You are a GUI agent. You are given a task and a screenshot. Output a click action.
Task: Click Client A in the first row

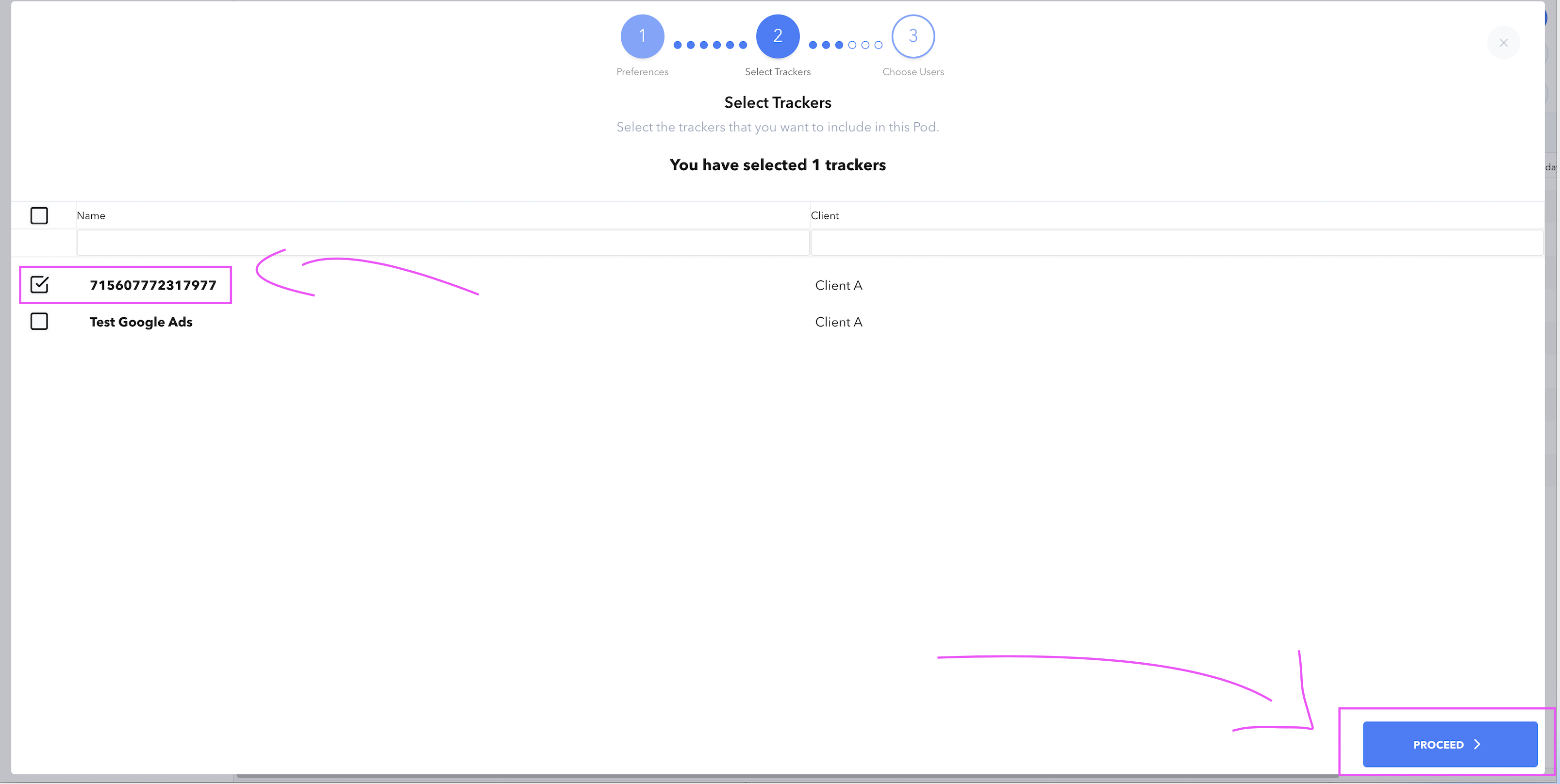[838, 285]
